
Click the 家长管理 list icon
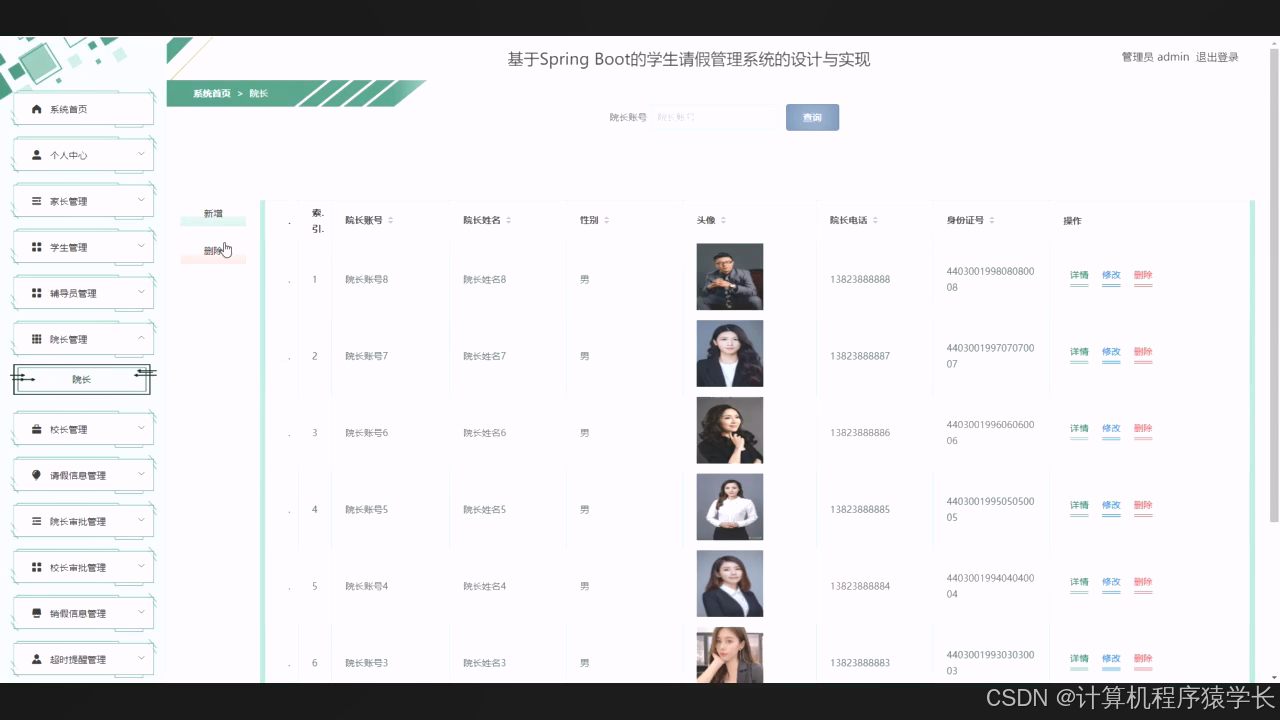tap(37, 200)
